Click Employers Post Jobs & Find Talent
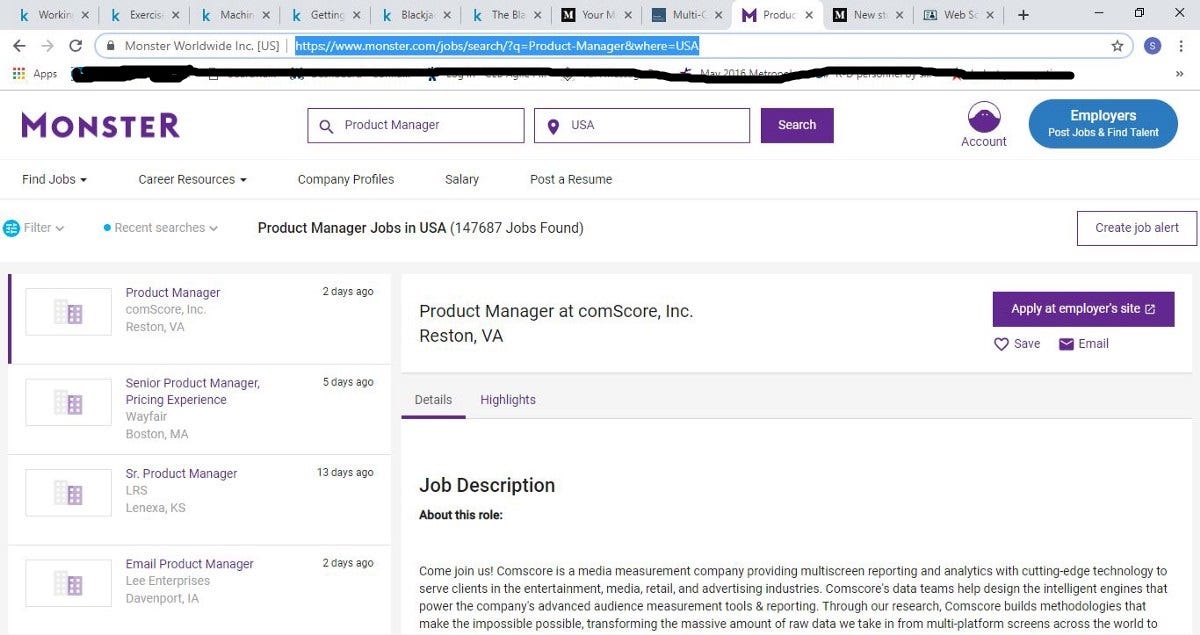 pos(1103,124)
